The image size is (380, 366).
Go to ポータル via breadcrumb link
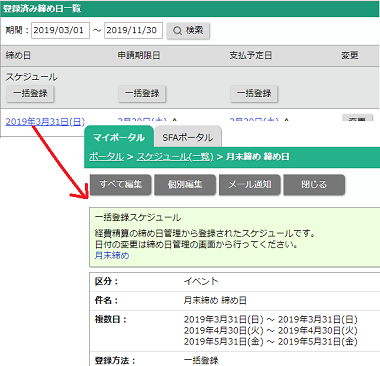click(106, 157)
